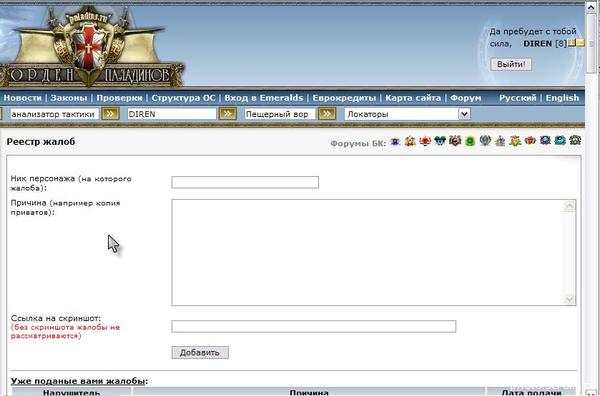This screenshot has width=600, height=396.
Task: Click the page scrollbar up arrow
Action: 592,9
